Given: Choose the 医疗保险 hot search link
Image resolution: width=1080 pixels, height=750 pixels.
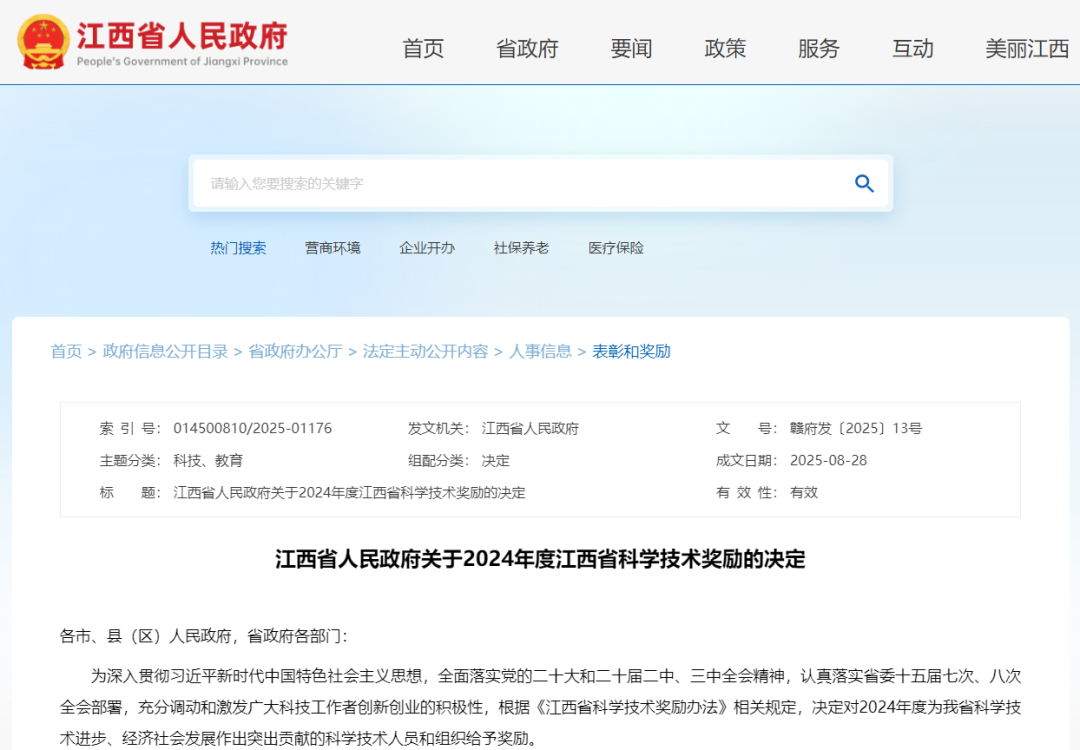Looking at the screenshot, I should (x=616, y=248).
